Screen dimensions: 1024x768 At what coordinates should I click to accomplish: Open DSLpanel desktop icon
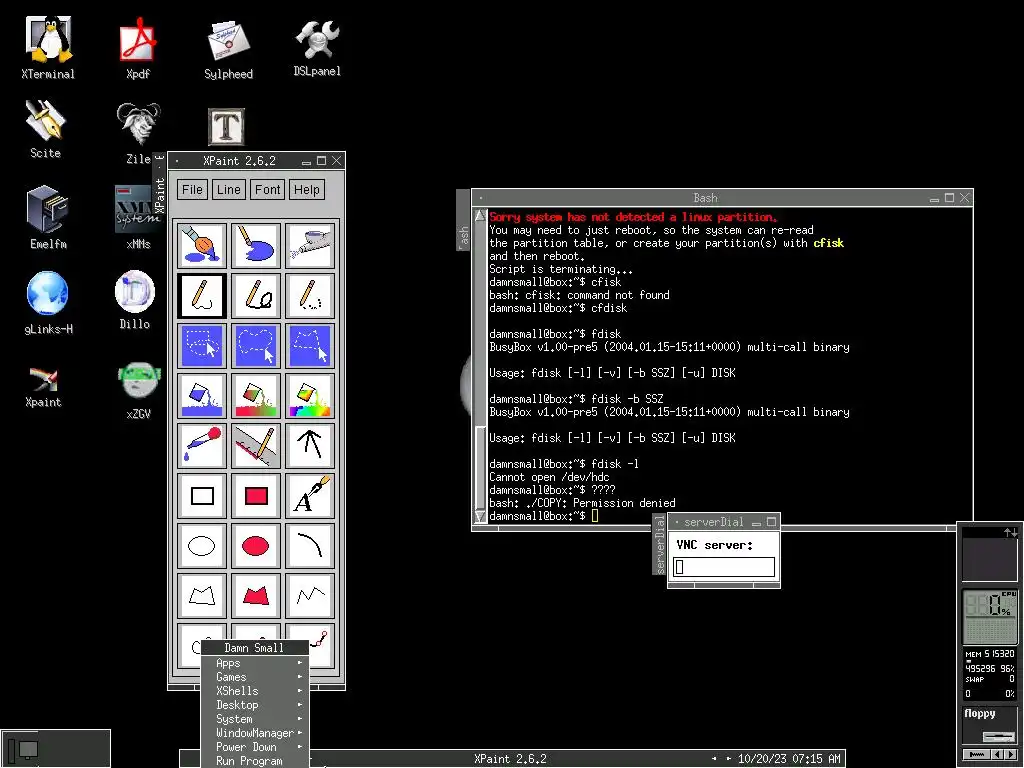pos(317,48)
